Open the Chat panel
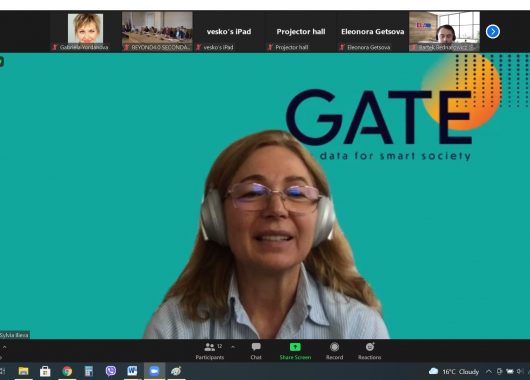The height and width of the screenshot is (380, 530). pos(256,351)
